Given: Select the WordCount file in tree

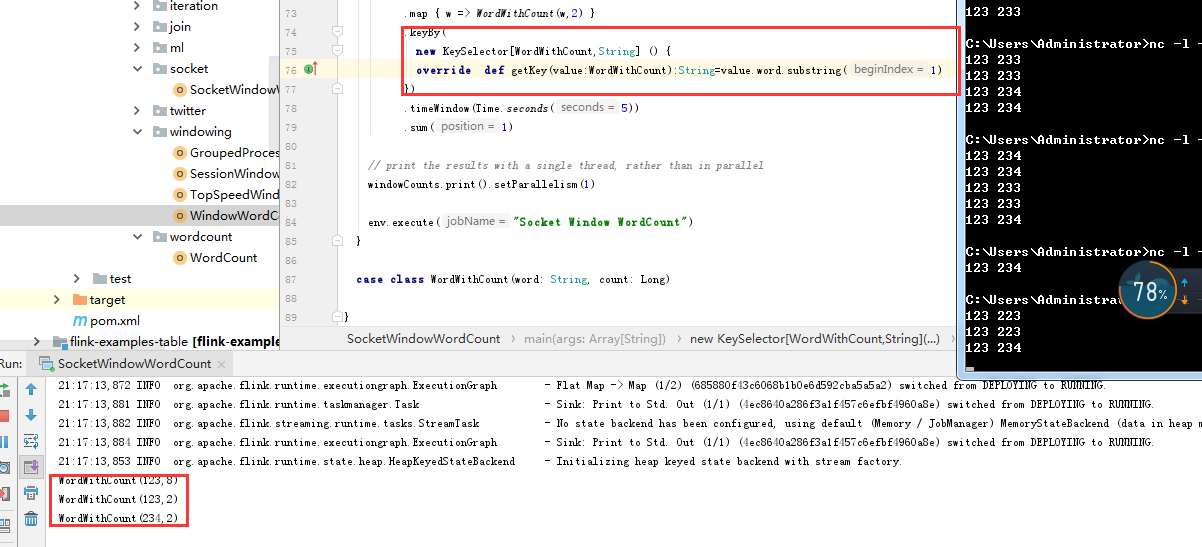Looking at the screenshot, I should 215,258.
